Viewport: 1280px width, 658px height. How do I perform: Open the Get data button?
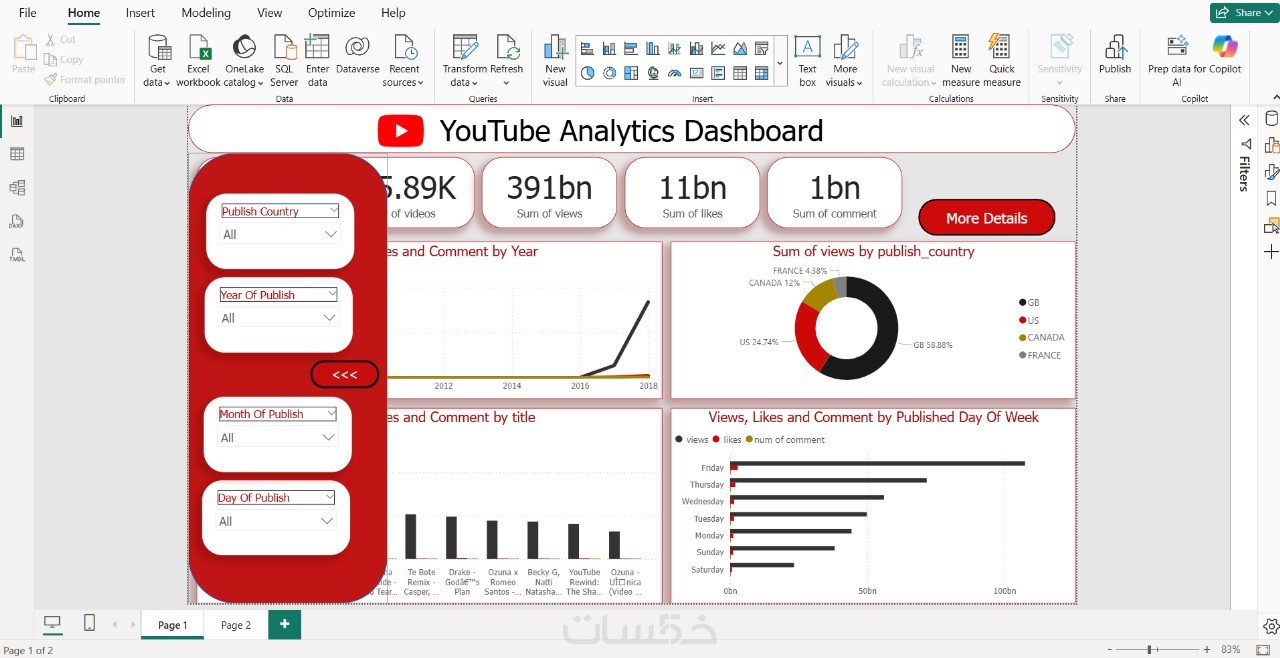click(158, 60)
